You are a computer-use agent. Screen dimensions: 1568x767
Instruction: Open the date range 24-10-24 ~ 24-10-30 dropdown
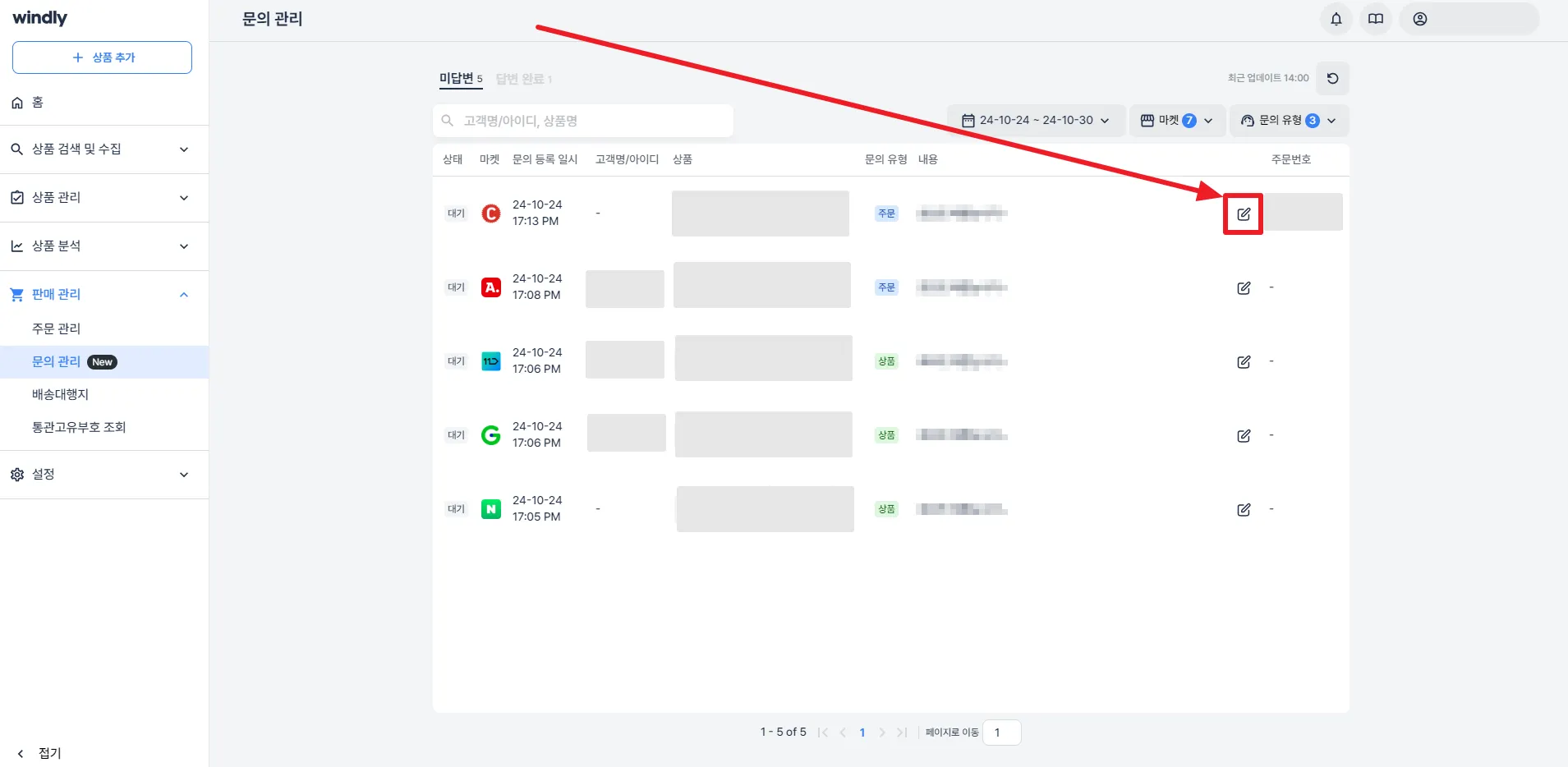pyautogui.click(x=1036, y=121)
